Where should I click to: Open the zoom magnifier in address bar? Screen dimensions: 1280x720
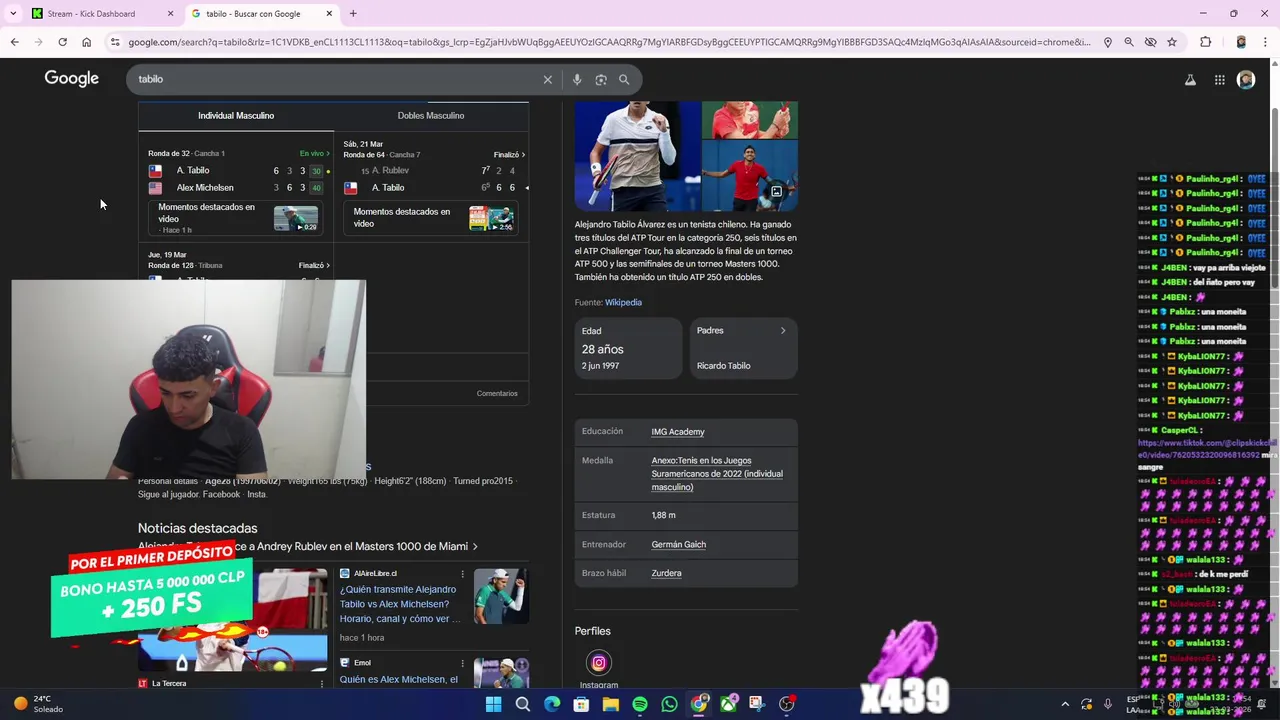tap(1129, 42)
